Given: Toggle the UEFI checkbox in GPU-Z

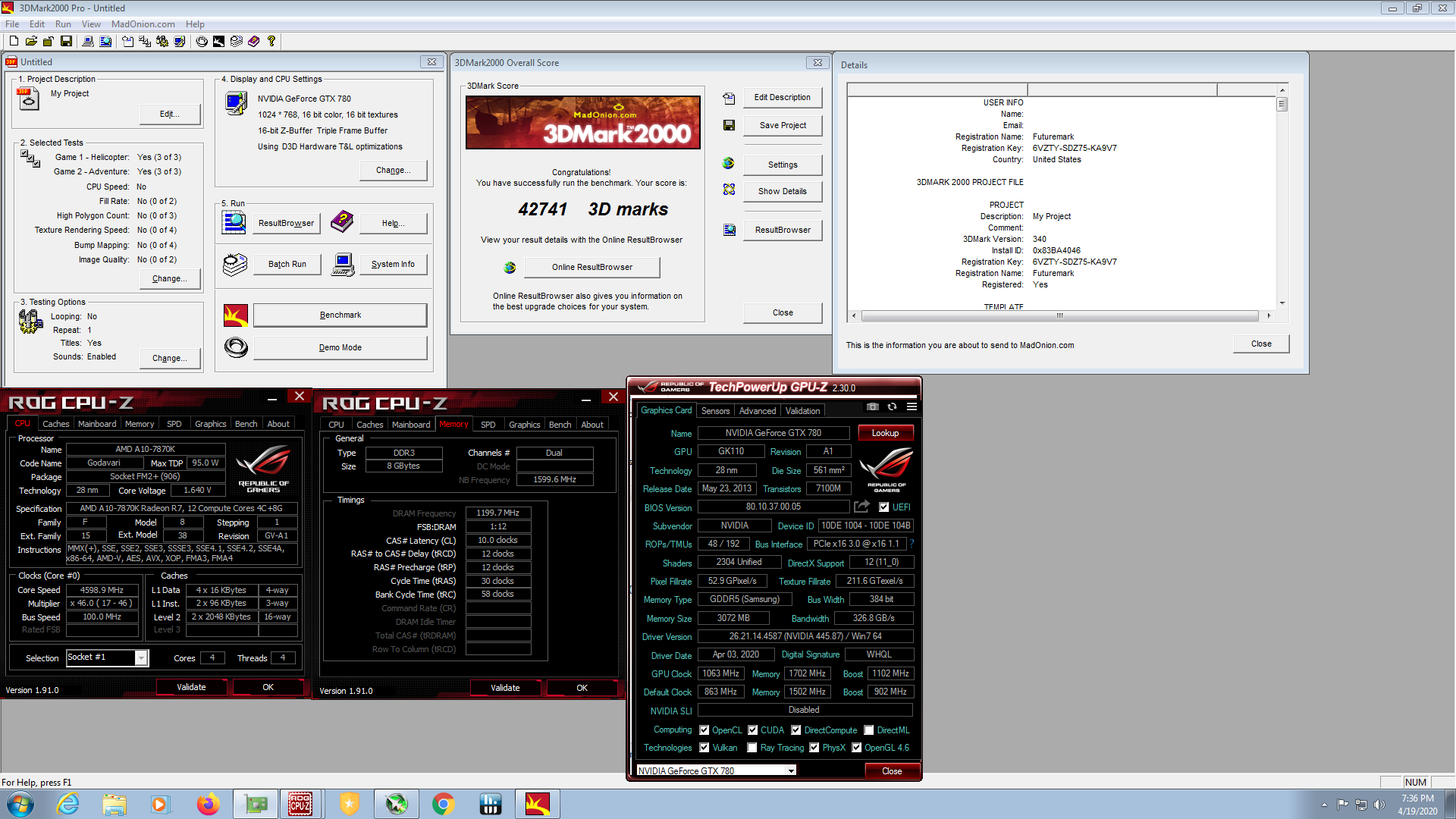Looking at the screenshot, I should pyautogui.click(x=883, y=507).
